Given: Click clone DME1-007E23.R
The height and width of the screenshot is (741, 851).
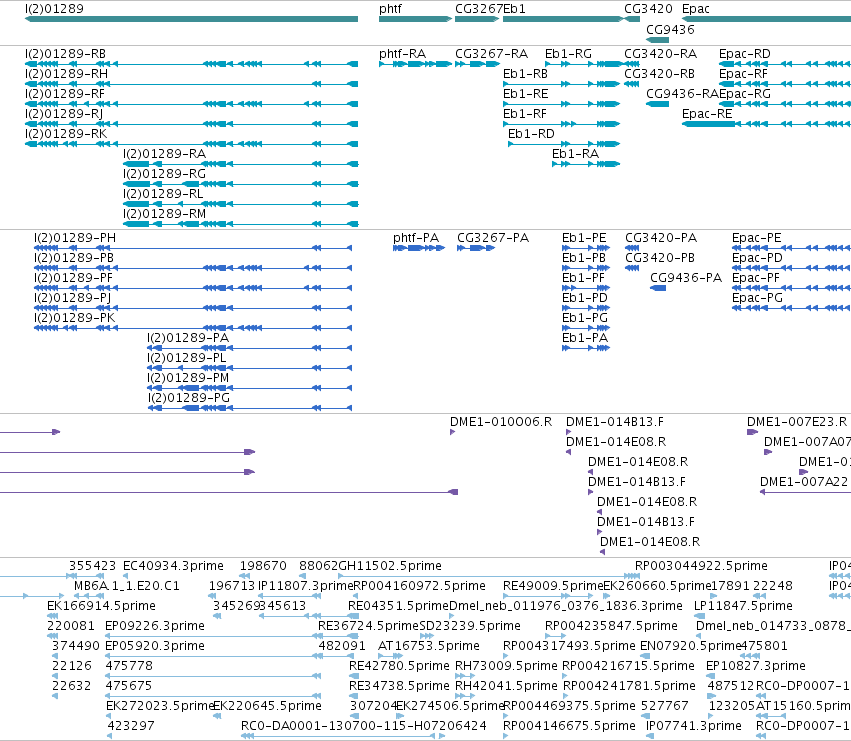Looking at the screenshot, I should click(797, 422).
